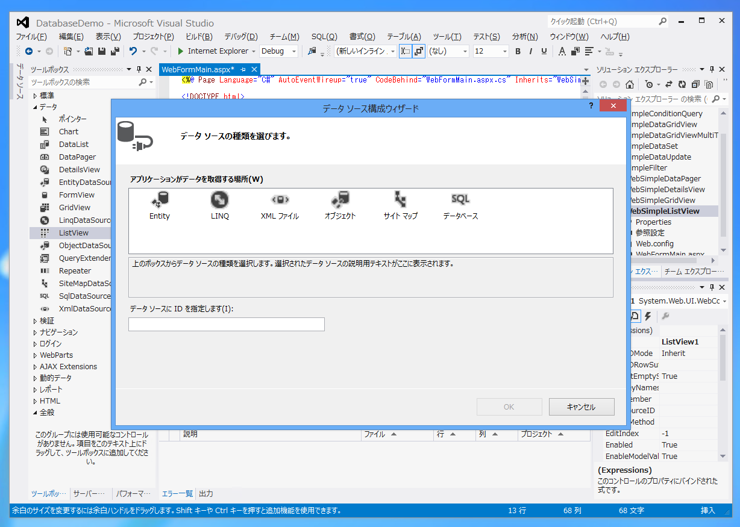Select Repeater in the toolbox
The width and height of the screenshot is (740, 527).
pos(75,271)
